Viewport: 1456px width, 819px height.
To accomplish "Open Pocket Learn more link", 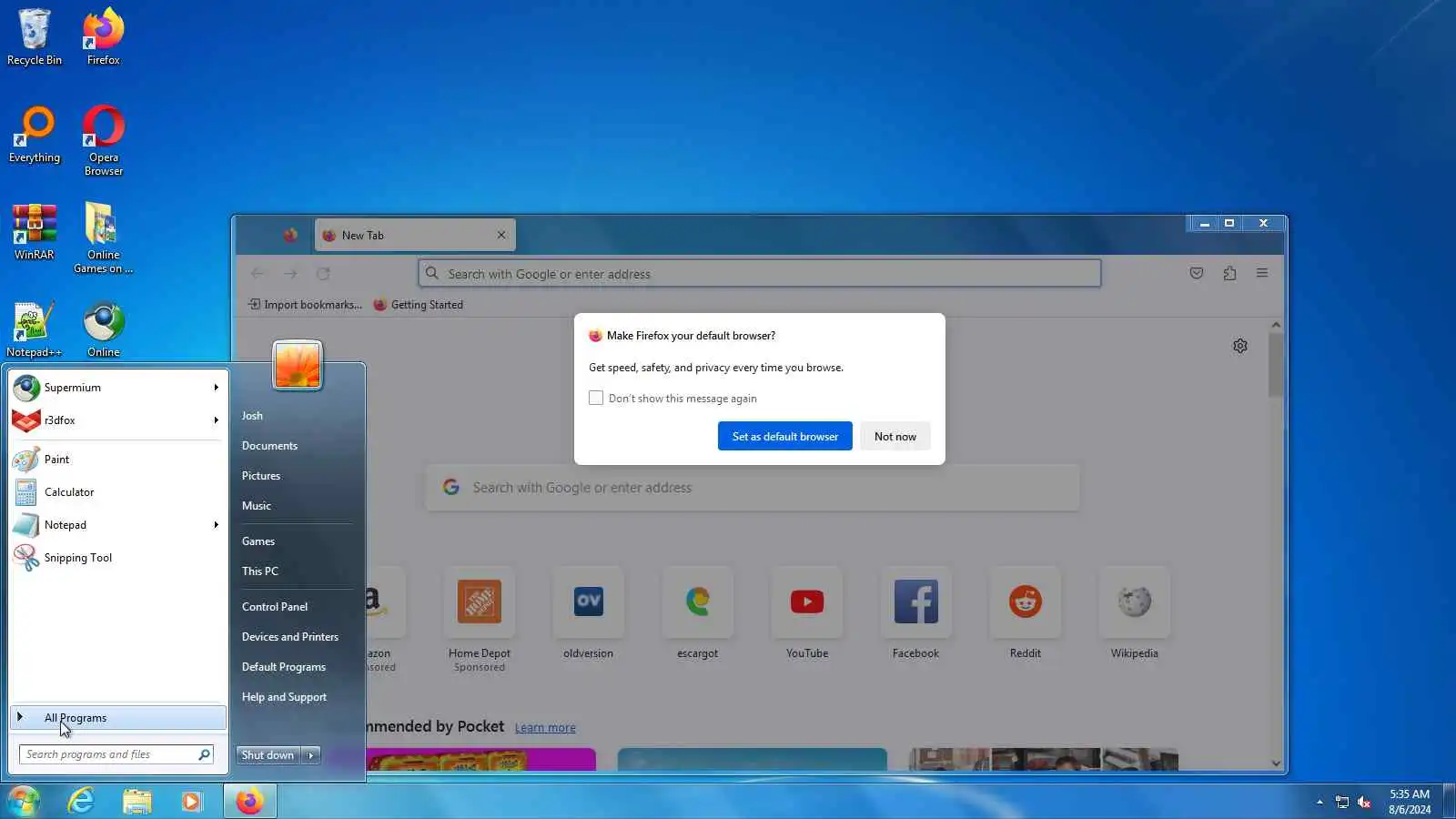I will click(545, 728).
